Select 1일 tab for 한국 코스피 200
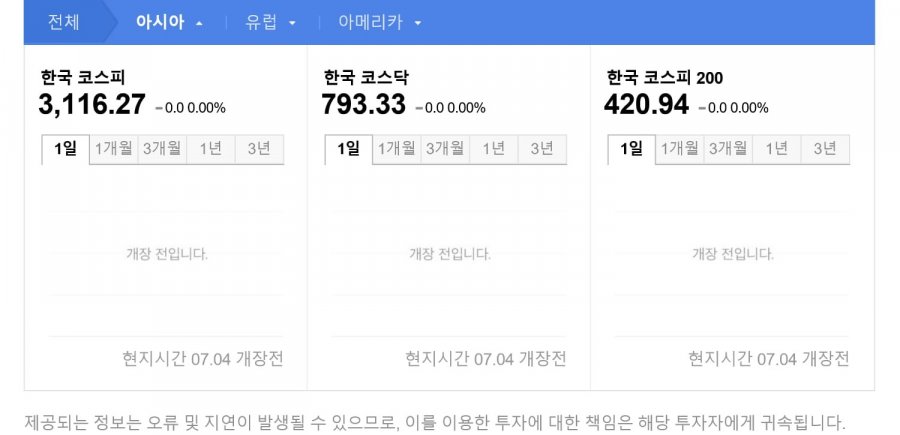Image resolution: width=900 pixels, height=435 pixels. (x=631, y=149)
